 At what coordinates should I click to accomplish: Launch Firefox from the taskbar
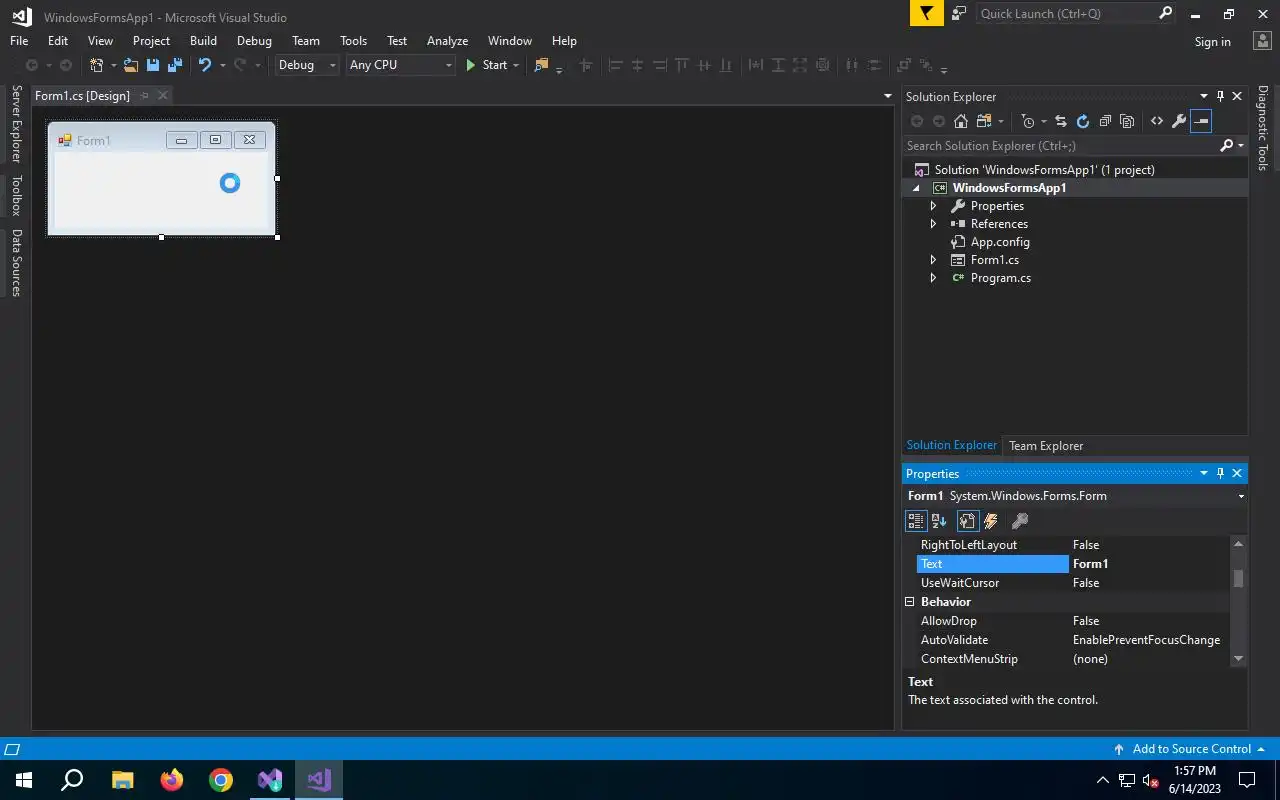pos(172,780)
